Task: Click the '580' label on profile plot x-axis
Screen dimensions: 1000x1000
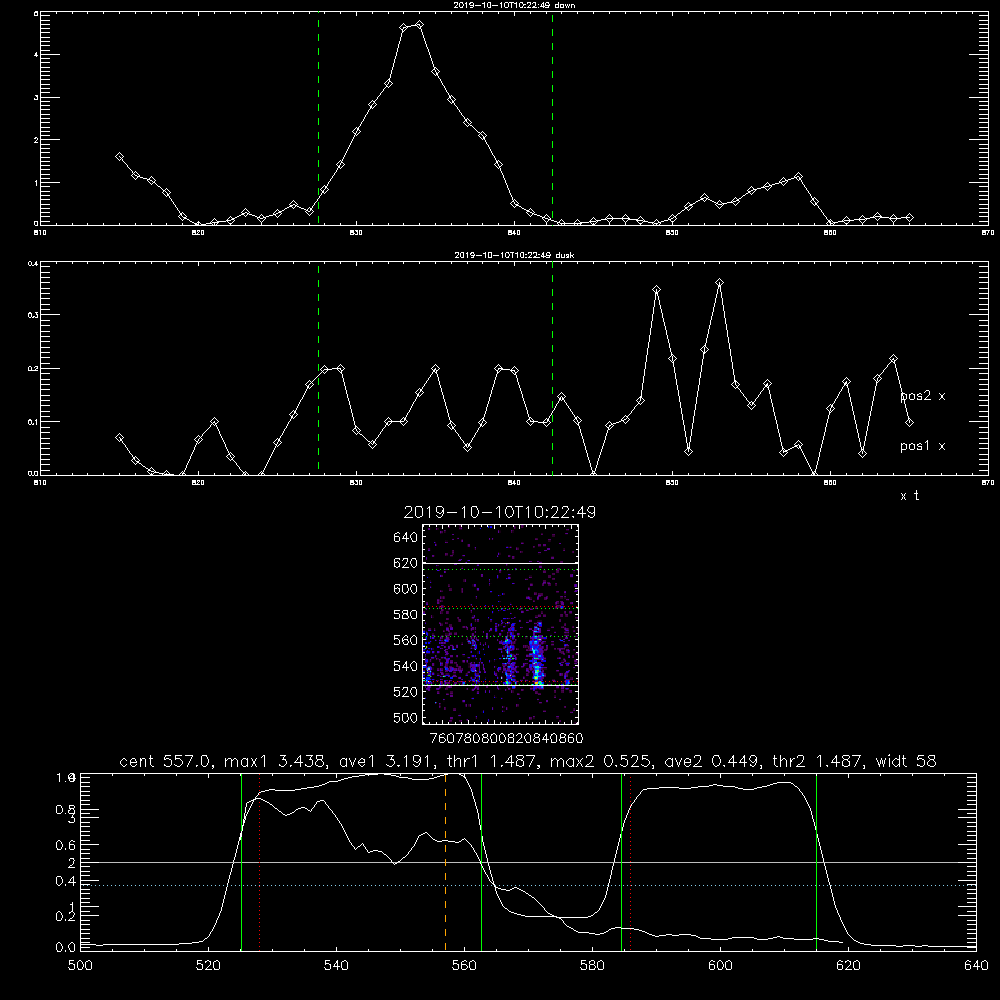Action: coord(592,966)
